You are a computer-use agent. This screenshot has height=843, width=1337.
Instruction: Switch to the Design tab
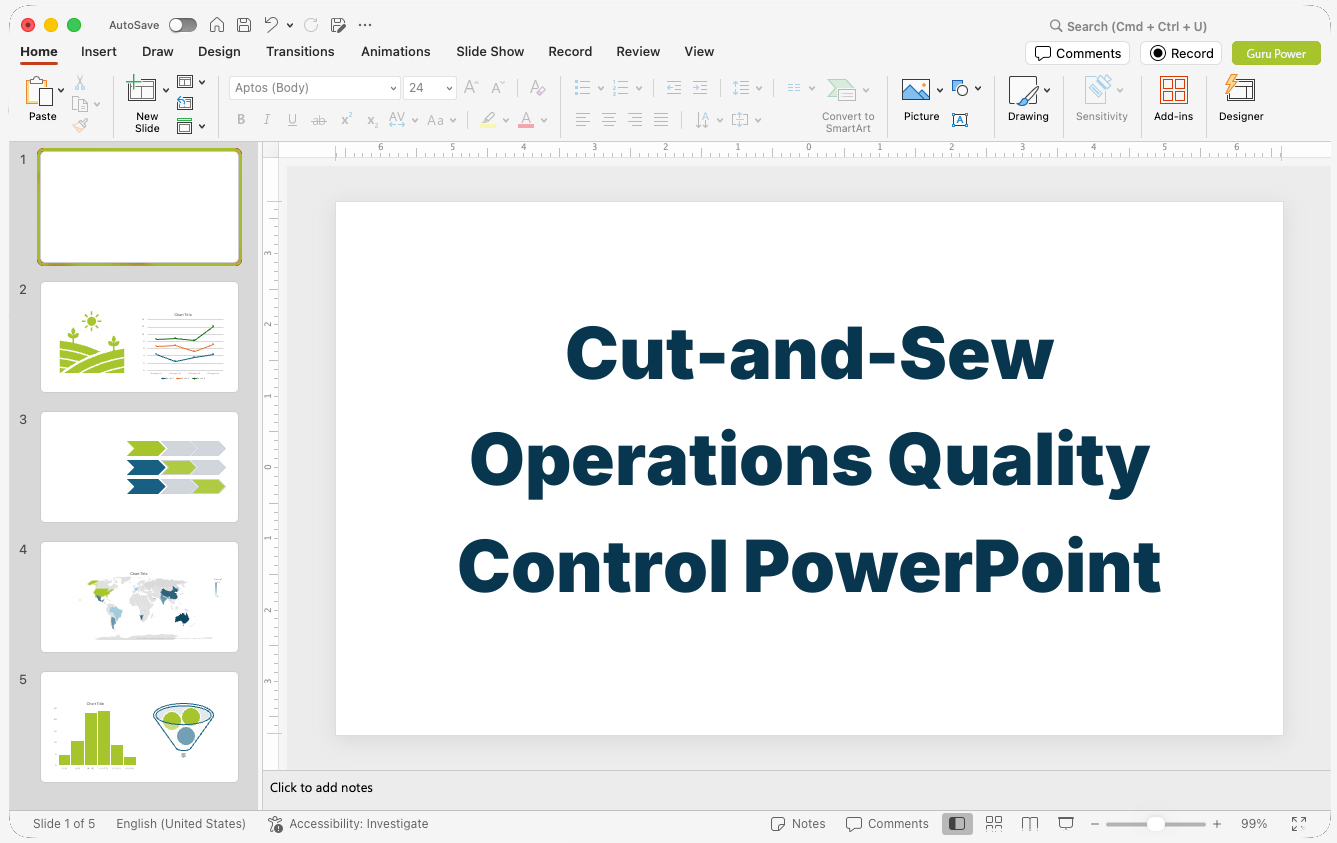219,51
